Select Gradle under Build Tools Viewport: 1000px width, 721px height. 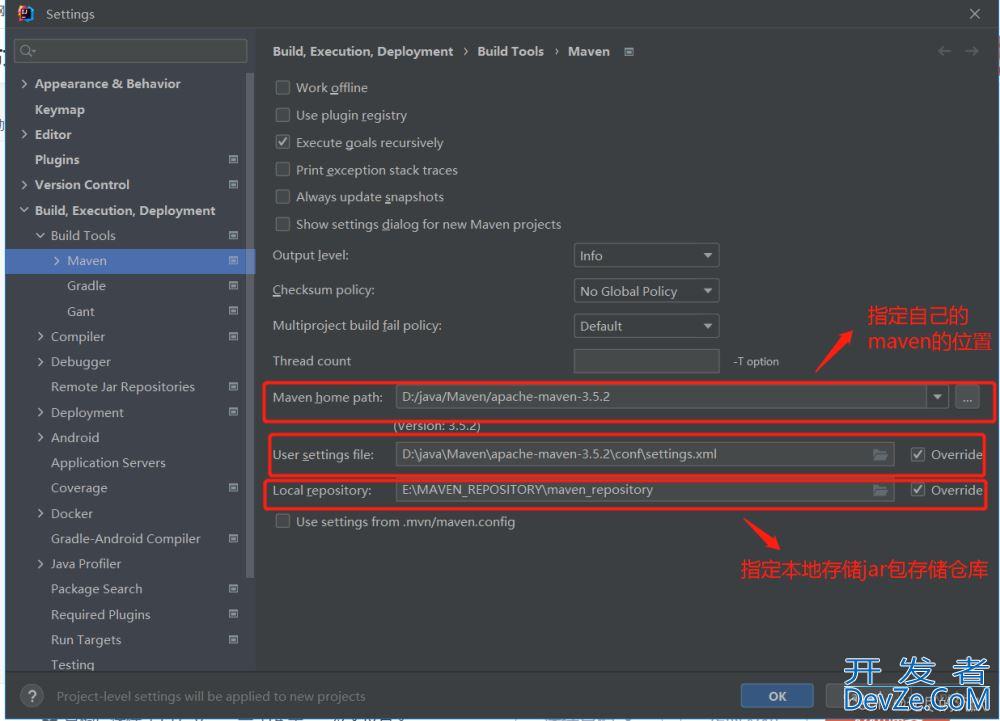click(86, 286)
